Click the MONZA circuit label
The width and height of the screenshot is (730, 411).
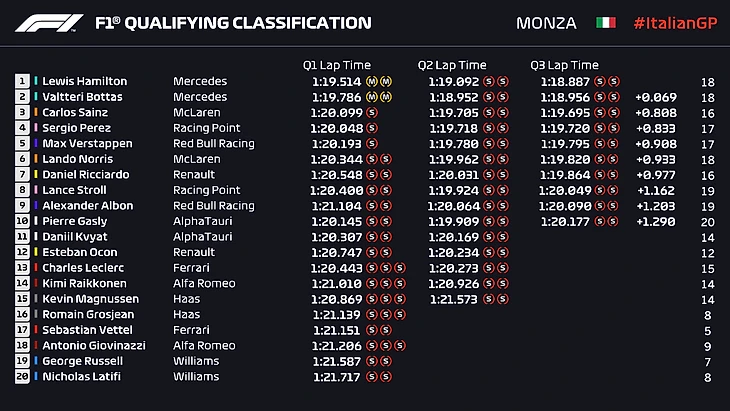point(546,23)
